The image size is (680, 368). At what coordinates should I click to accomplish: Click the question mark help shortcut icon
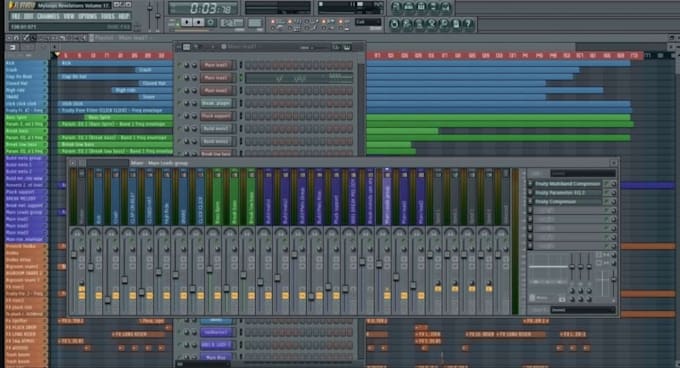click(468, 24)
